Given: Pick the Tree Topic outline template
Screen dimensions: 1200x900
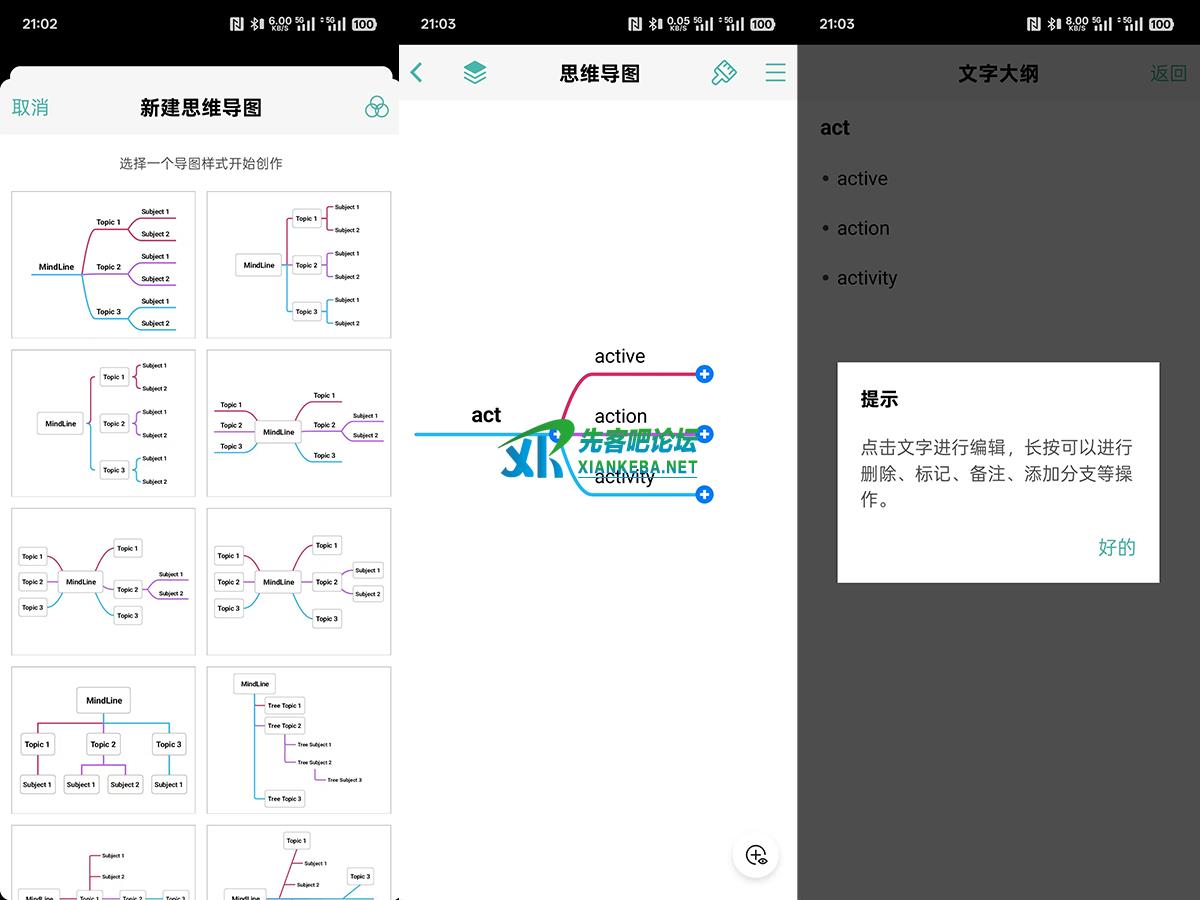Looking at the screenshot, I should tap(299, 740).
